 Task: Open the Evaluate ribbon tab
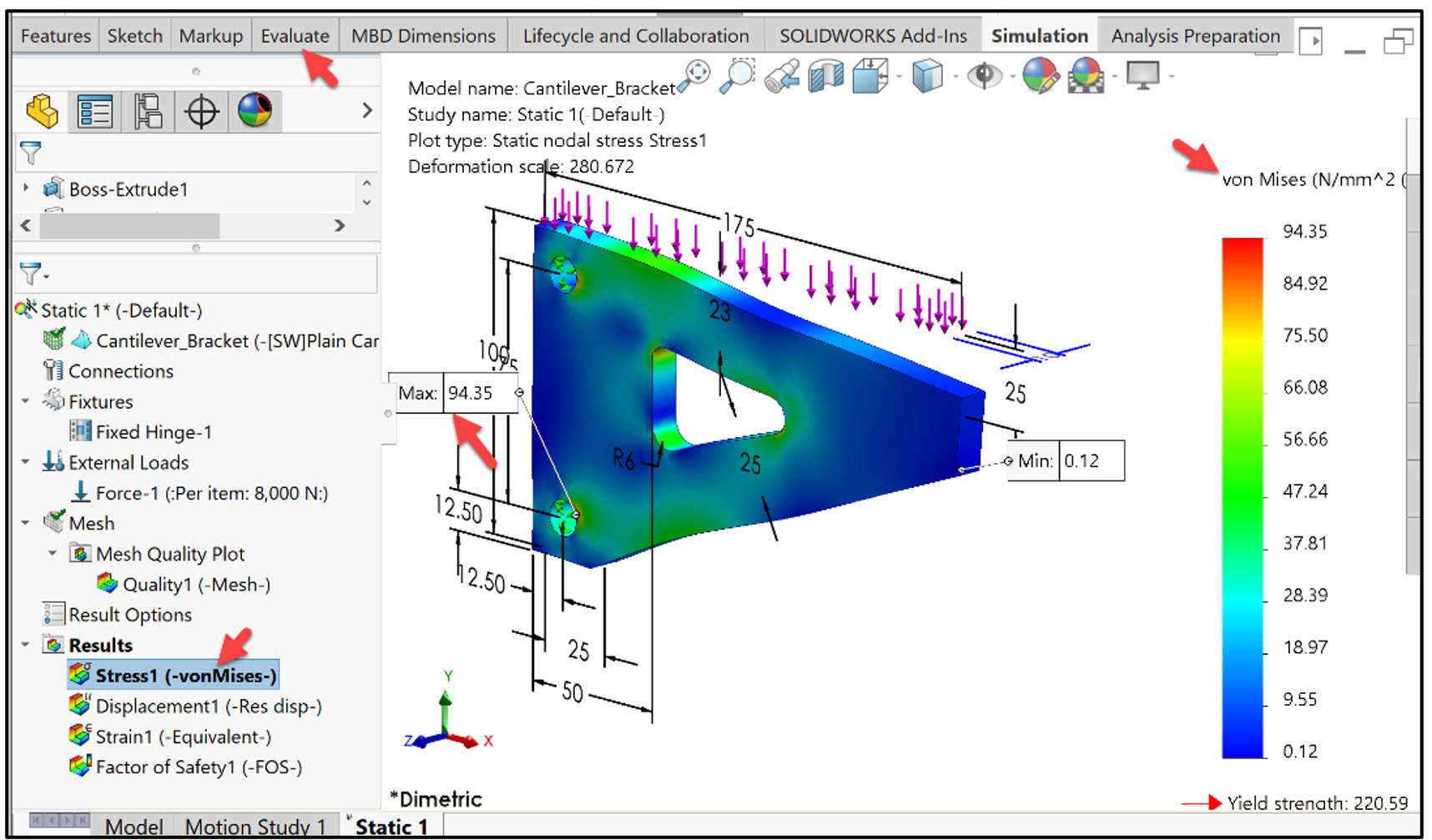coord(295,35)
